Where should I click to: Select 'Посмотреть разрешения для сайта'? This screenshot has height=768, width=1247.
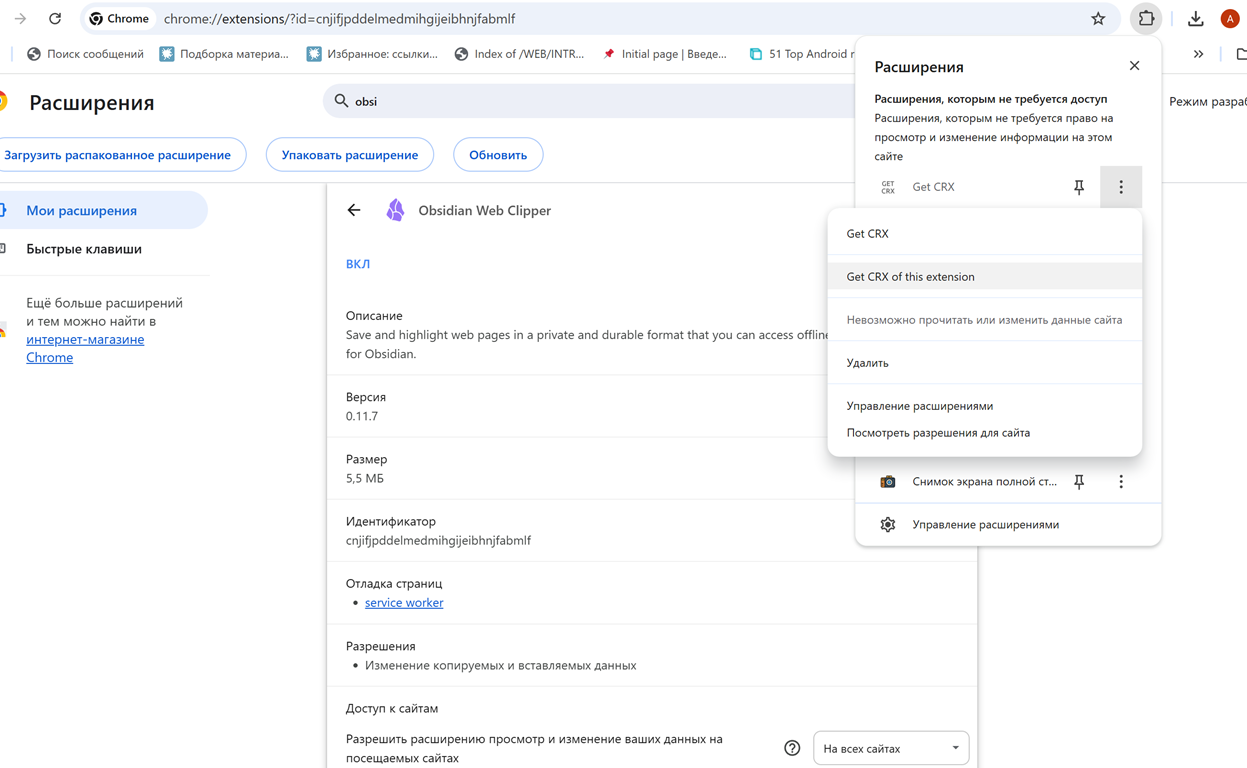tap(985, 433)
